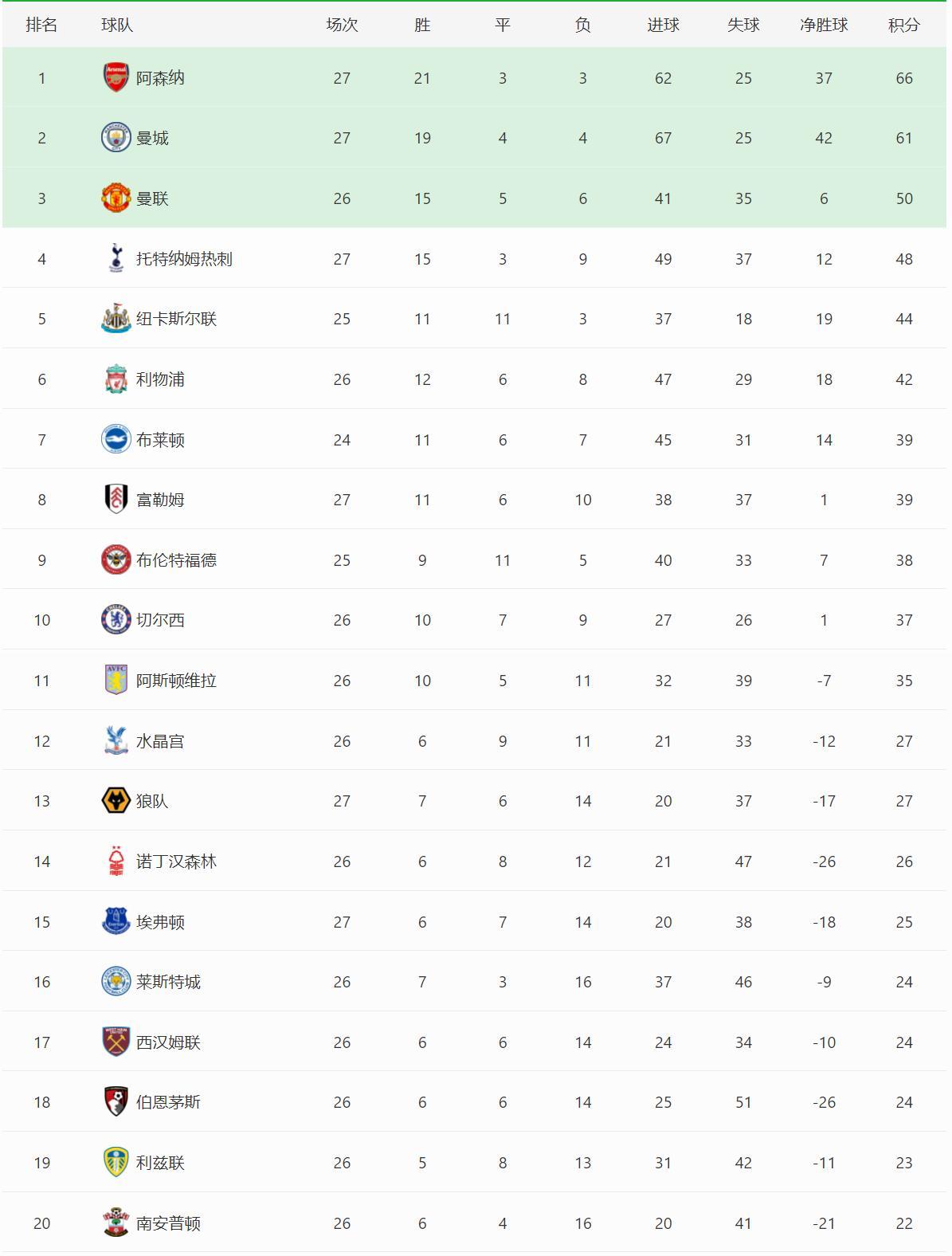
Task: Select the 积分 column header
Action: pyautogui.click(x=904, y=25)
